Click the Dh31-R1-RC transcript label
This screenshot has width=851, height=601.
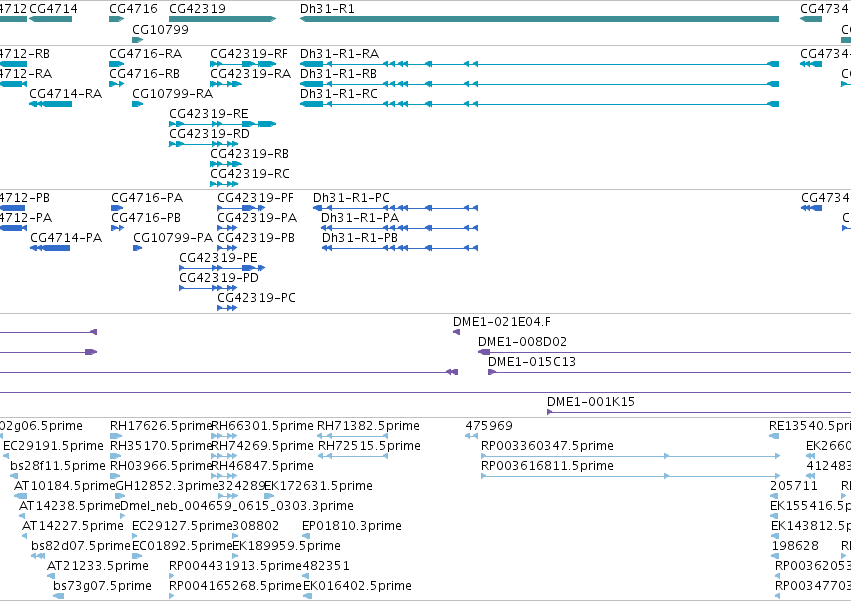(339, 94)
